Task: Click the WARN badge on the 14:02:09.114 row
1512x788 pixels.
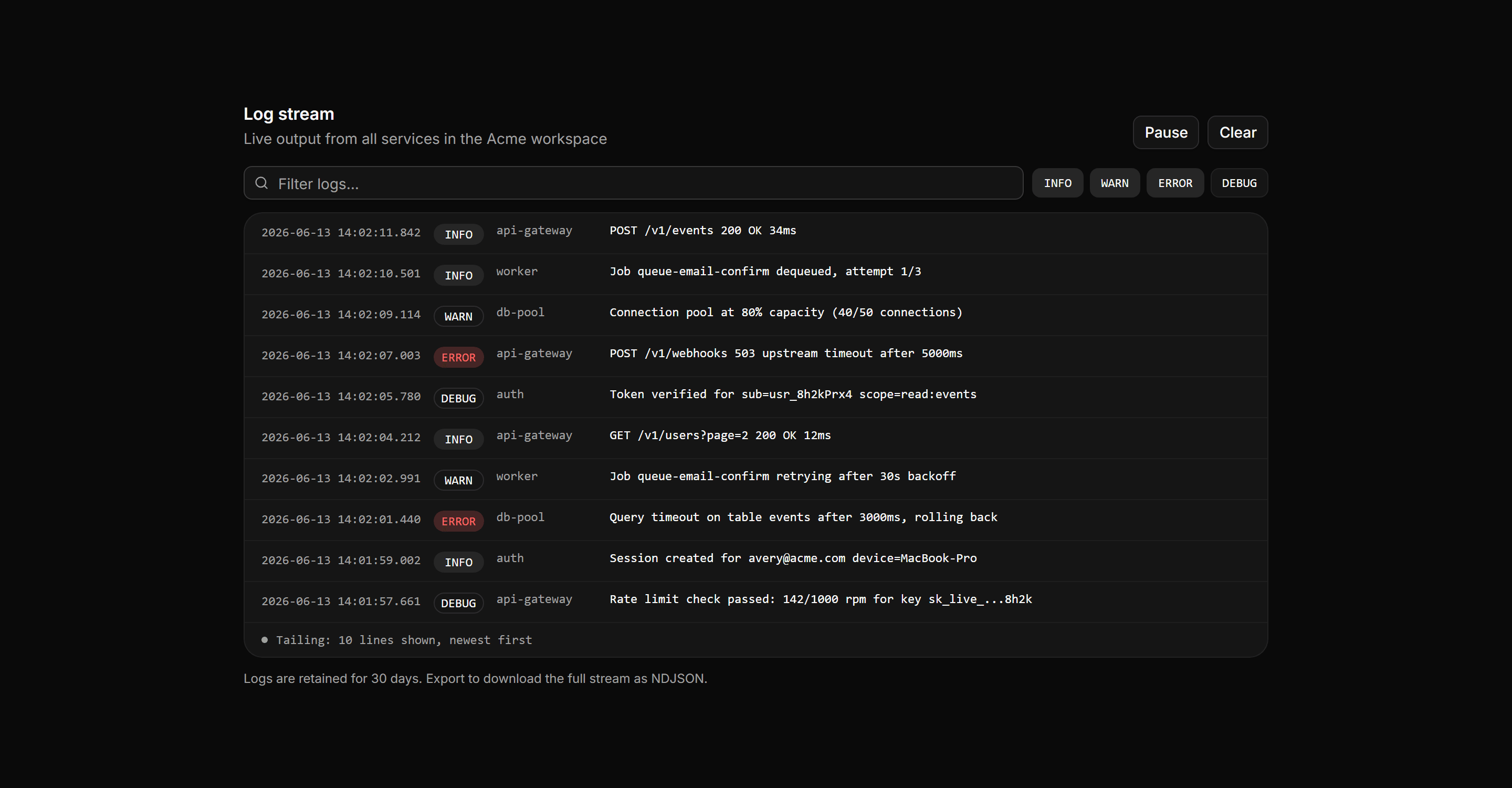Action: pyautogui.click(x=458, y=316)
